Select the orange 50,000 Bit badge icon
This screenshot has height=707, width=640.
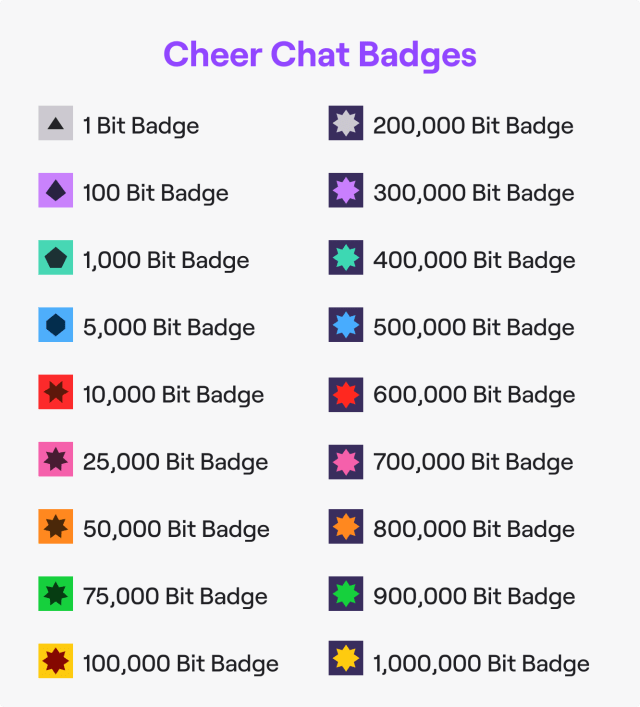(56, 527)
